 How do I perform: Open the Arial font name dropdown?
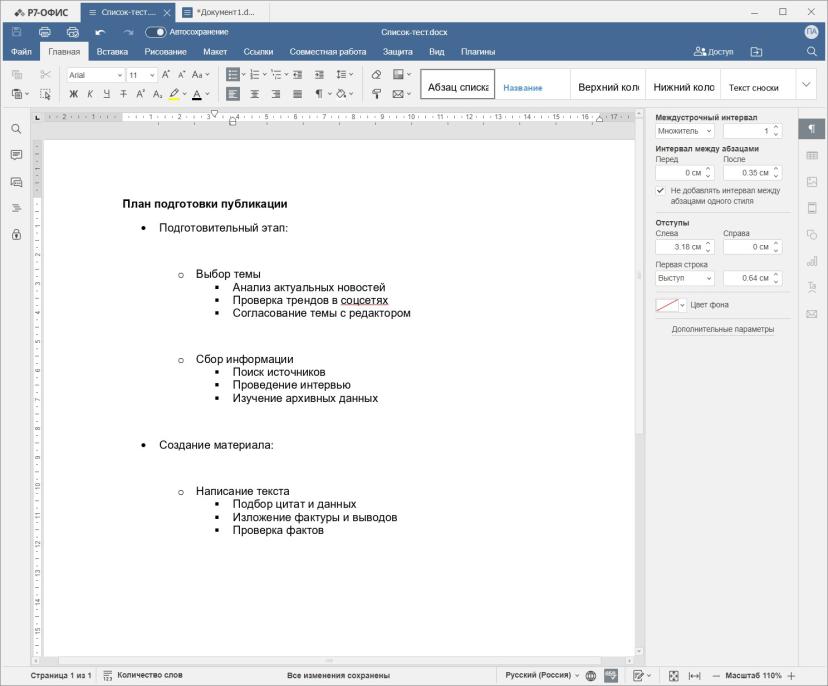tap(96, 75)
